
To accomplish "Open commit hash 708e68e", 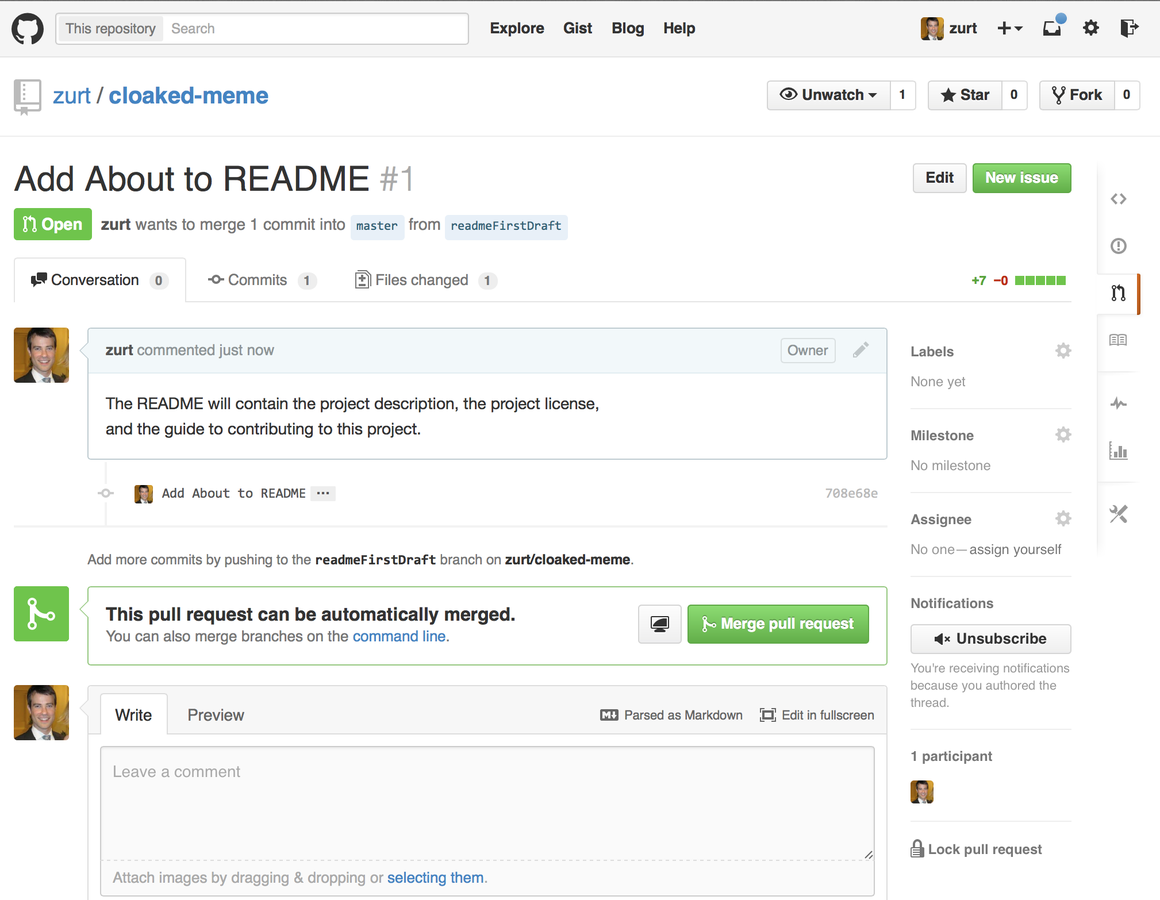I will point(852,493).
